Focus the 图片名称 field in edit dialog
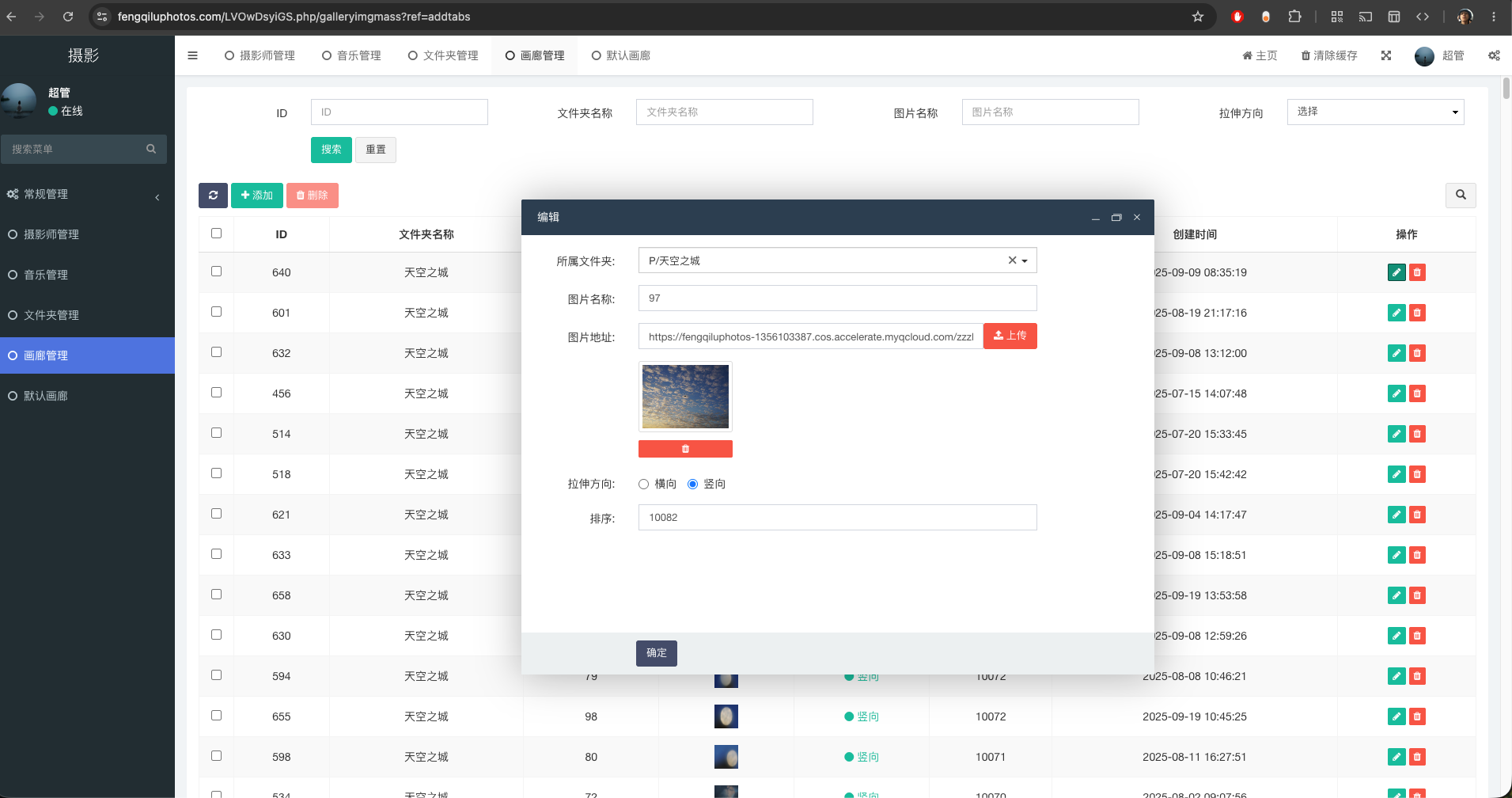 coord(837,298)
